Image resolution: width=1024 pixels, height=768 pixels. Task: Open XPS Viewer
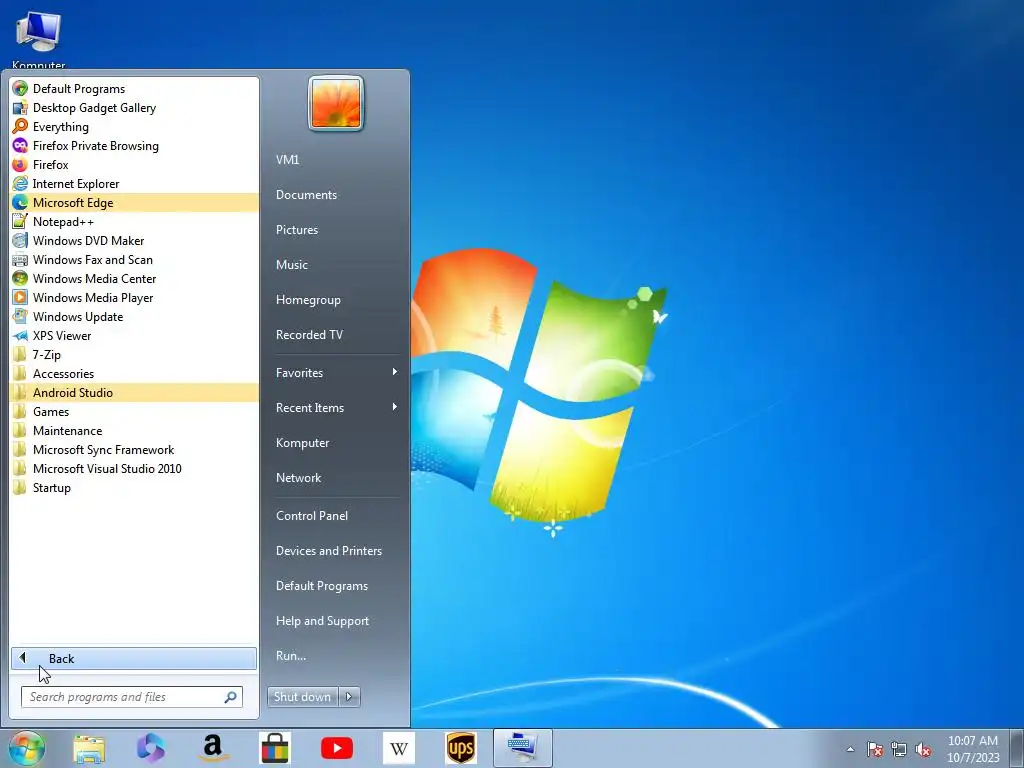coord(135,335)
